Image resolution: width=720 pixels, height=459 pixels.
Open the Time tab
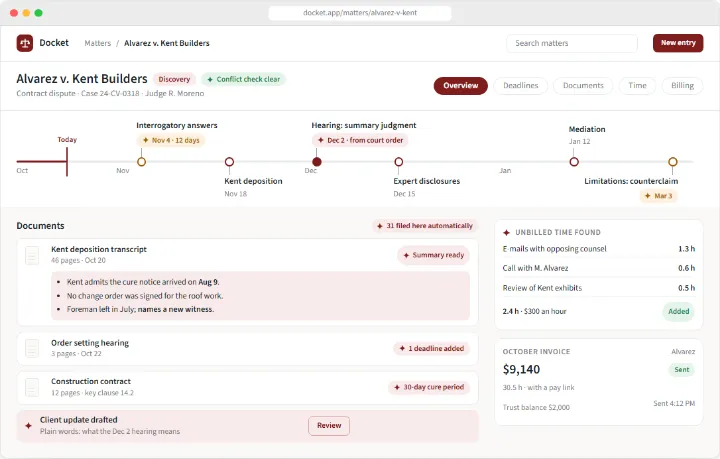point(637,86)
